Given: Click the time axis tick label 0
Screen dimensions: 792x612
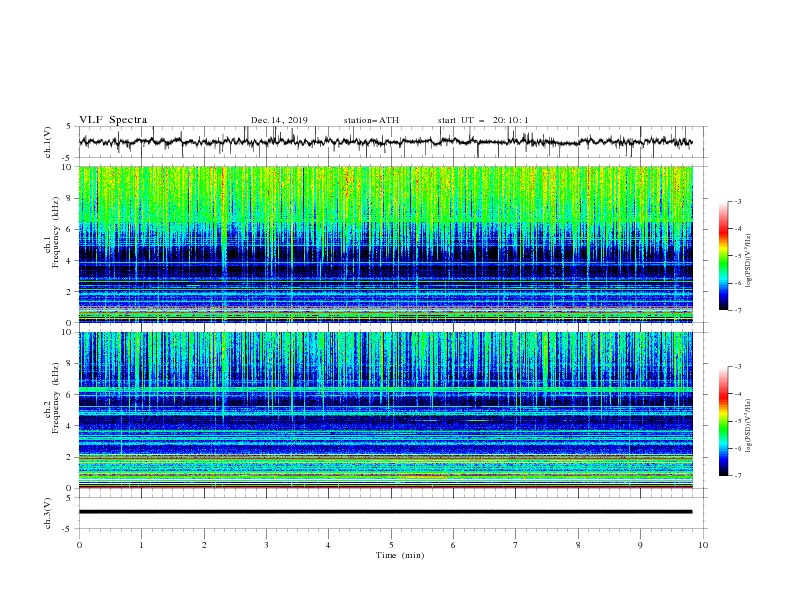Looking at the screenshot, I should point(79,545).
